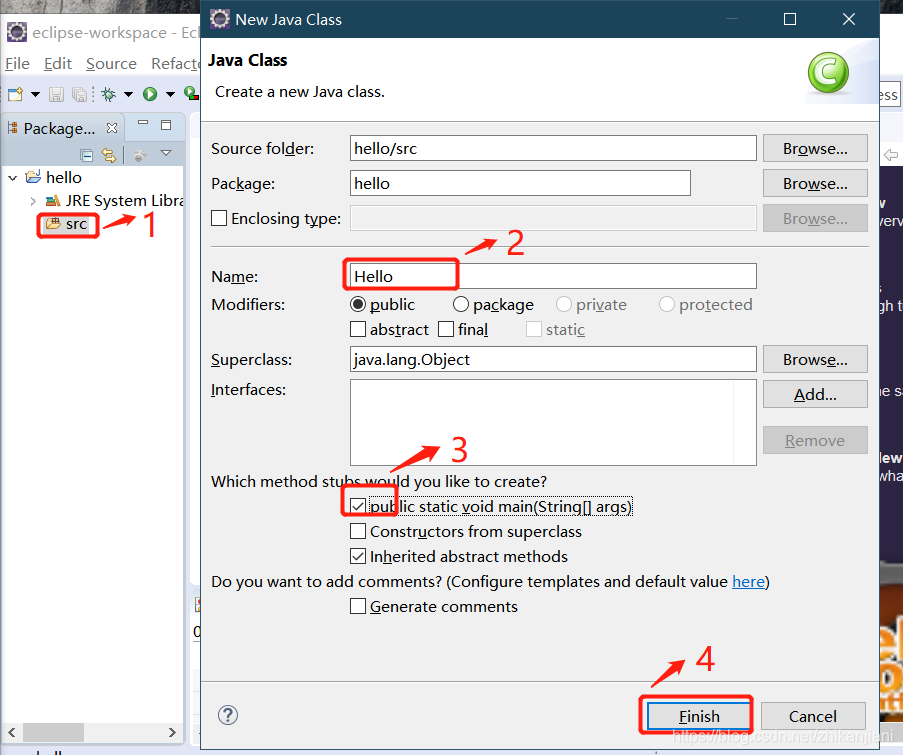Toggle the public static void main checkbox
Image resolution: width=903 pixels, height=755 pixels.
pos(358,506)
